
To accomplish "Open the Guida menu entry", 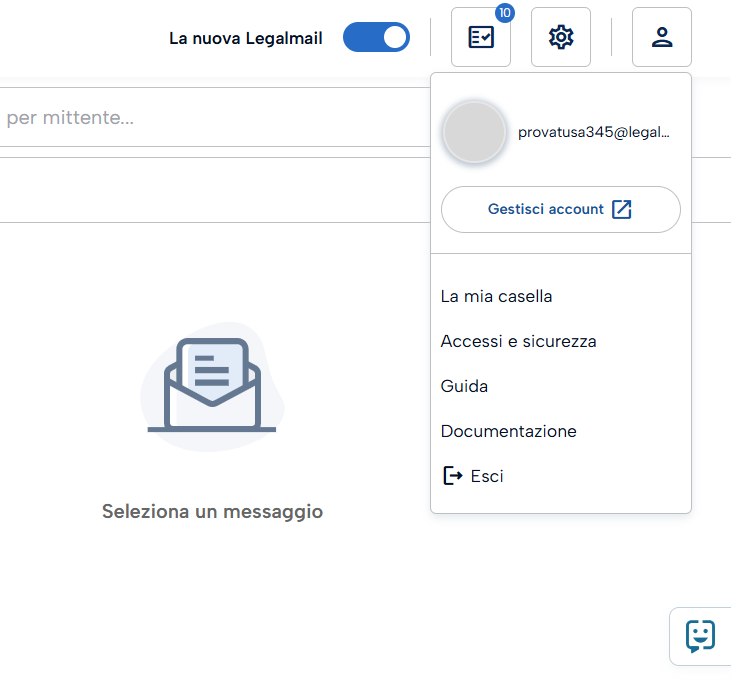I will (464, 386).
